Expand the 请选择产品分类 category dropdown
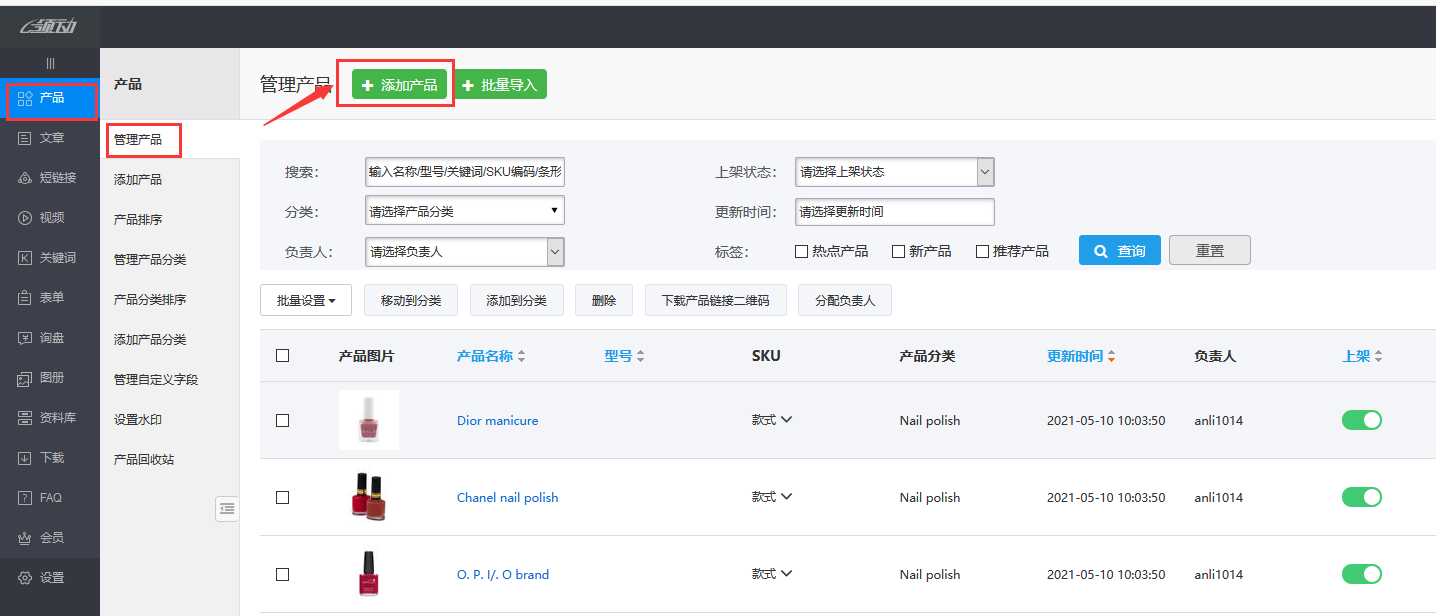 coord(464,211)
